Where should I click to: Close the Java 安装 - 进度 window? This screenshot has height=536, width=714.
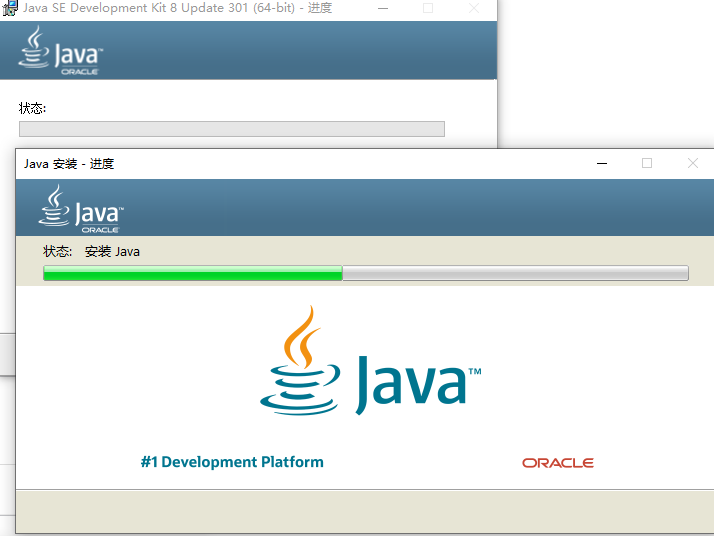[693, 163]
